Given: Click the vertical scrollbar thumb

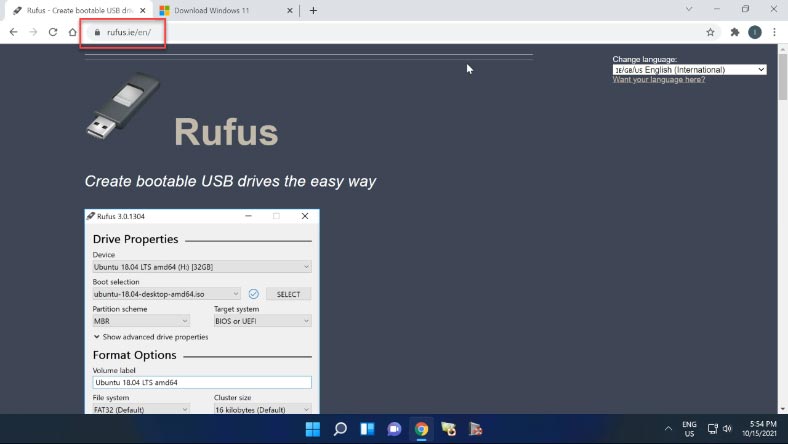Looking at the screenshot, I should pos(782,76).
